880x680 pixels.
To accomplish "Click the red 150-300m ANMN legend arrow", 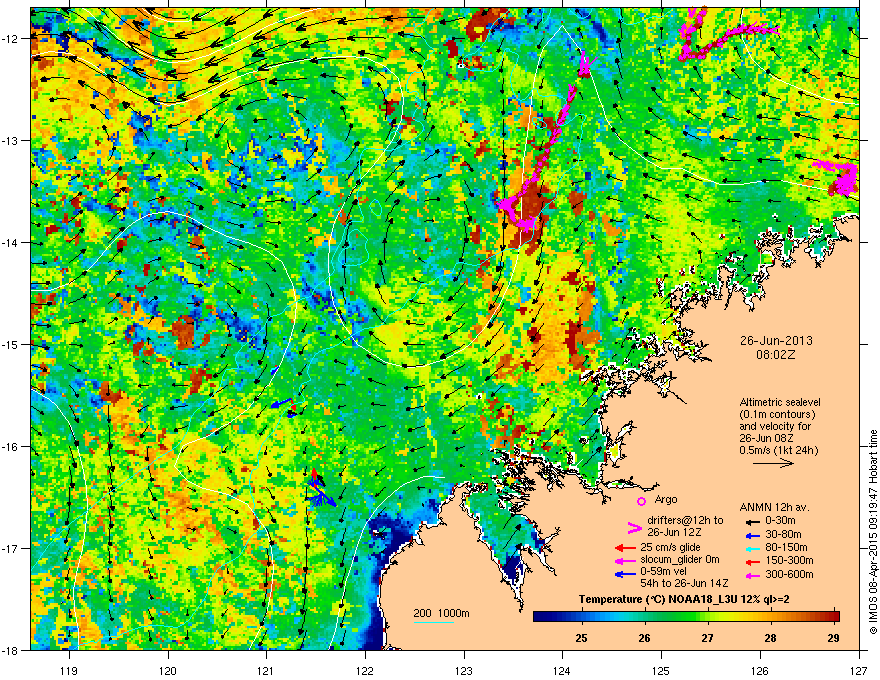I will pyautogui.click(x=752, y=561).
